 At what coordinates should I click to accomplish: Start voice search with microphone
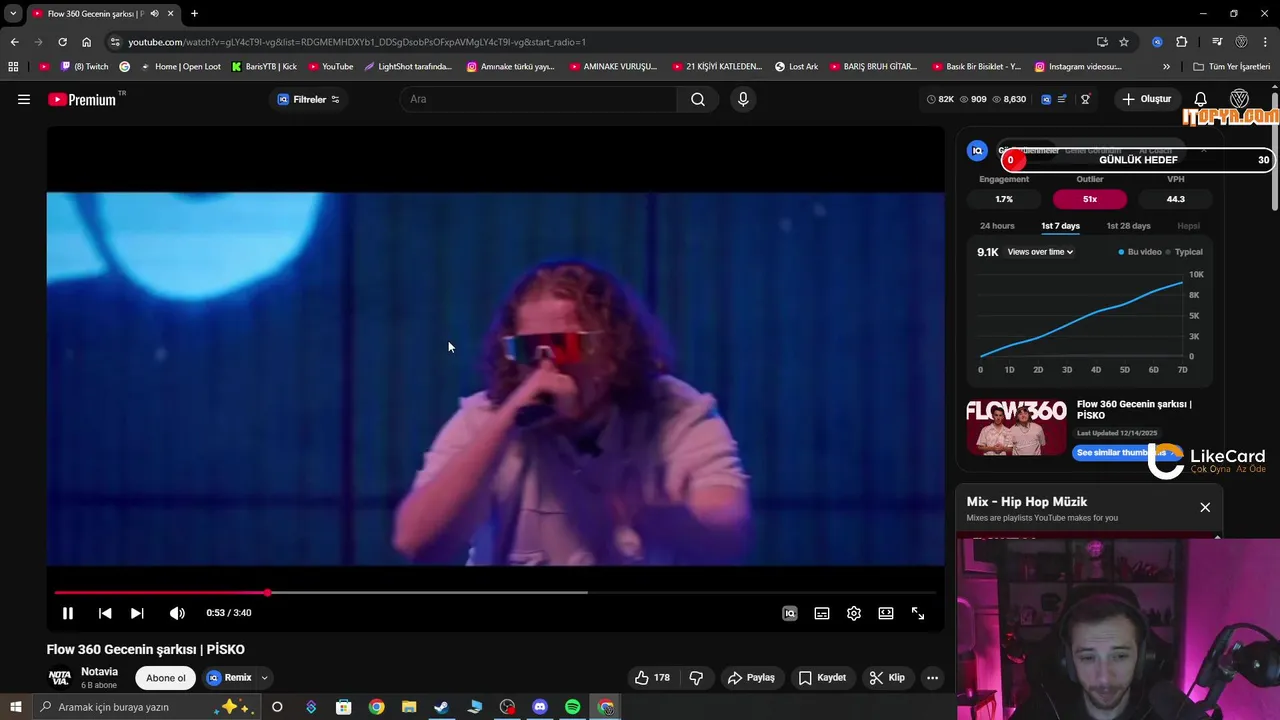tap(743, 99)
